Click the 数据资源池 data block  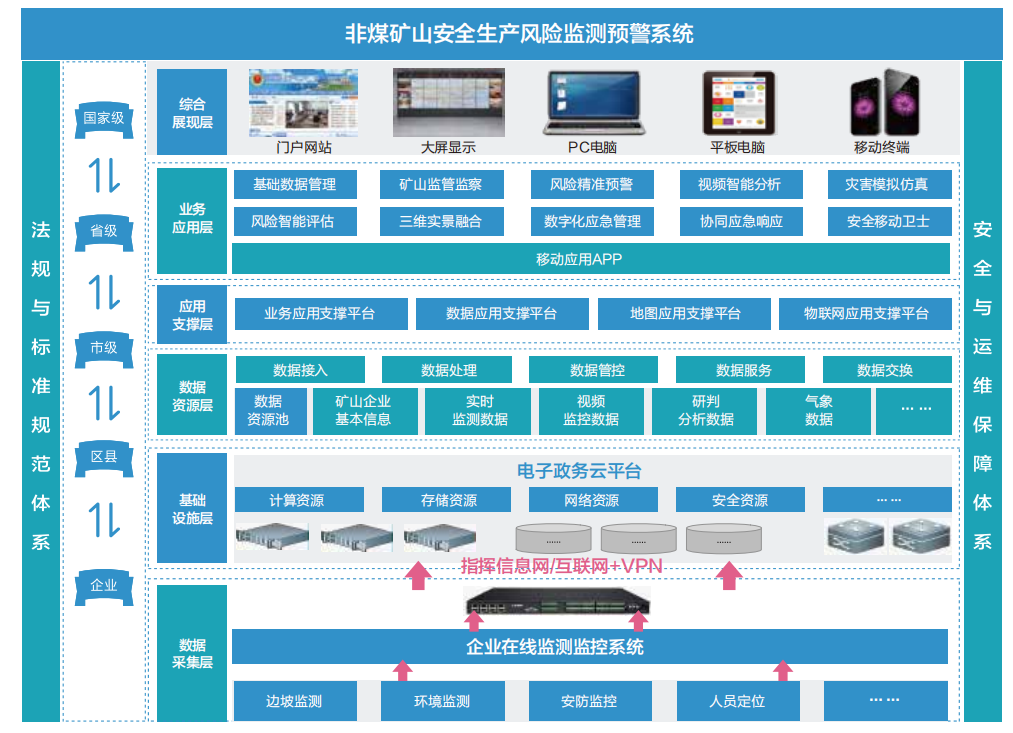268,410
